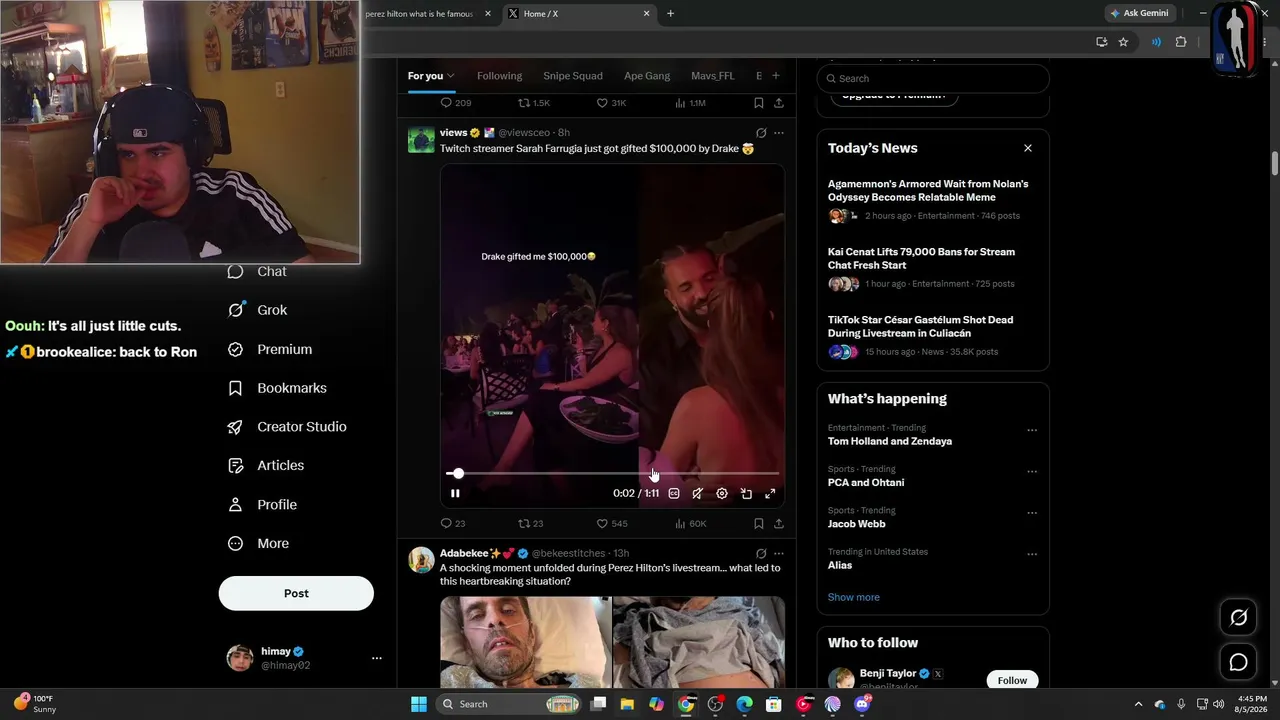Bookmark the views post about Drake
This screenshot has width=1280, height=720.
759,523
